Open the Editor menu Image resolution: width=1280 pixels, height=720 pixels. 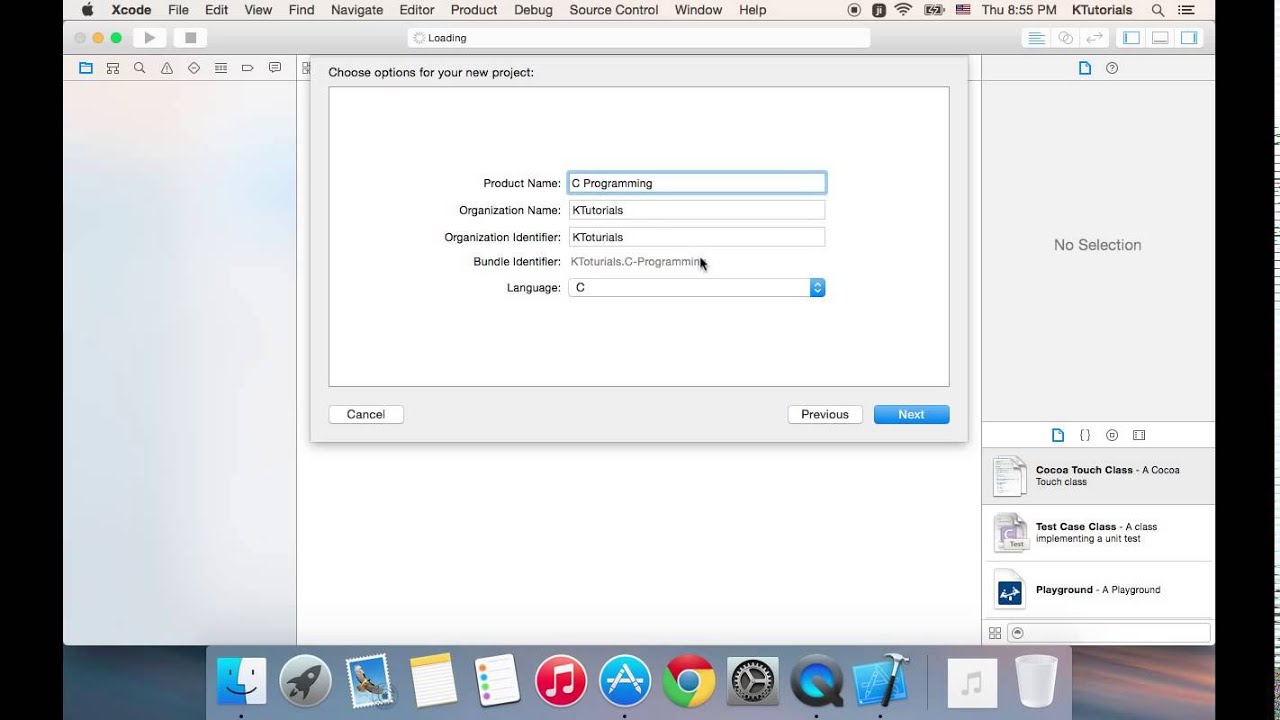(x=417, y=10)
